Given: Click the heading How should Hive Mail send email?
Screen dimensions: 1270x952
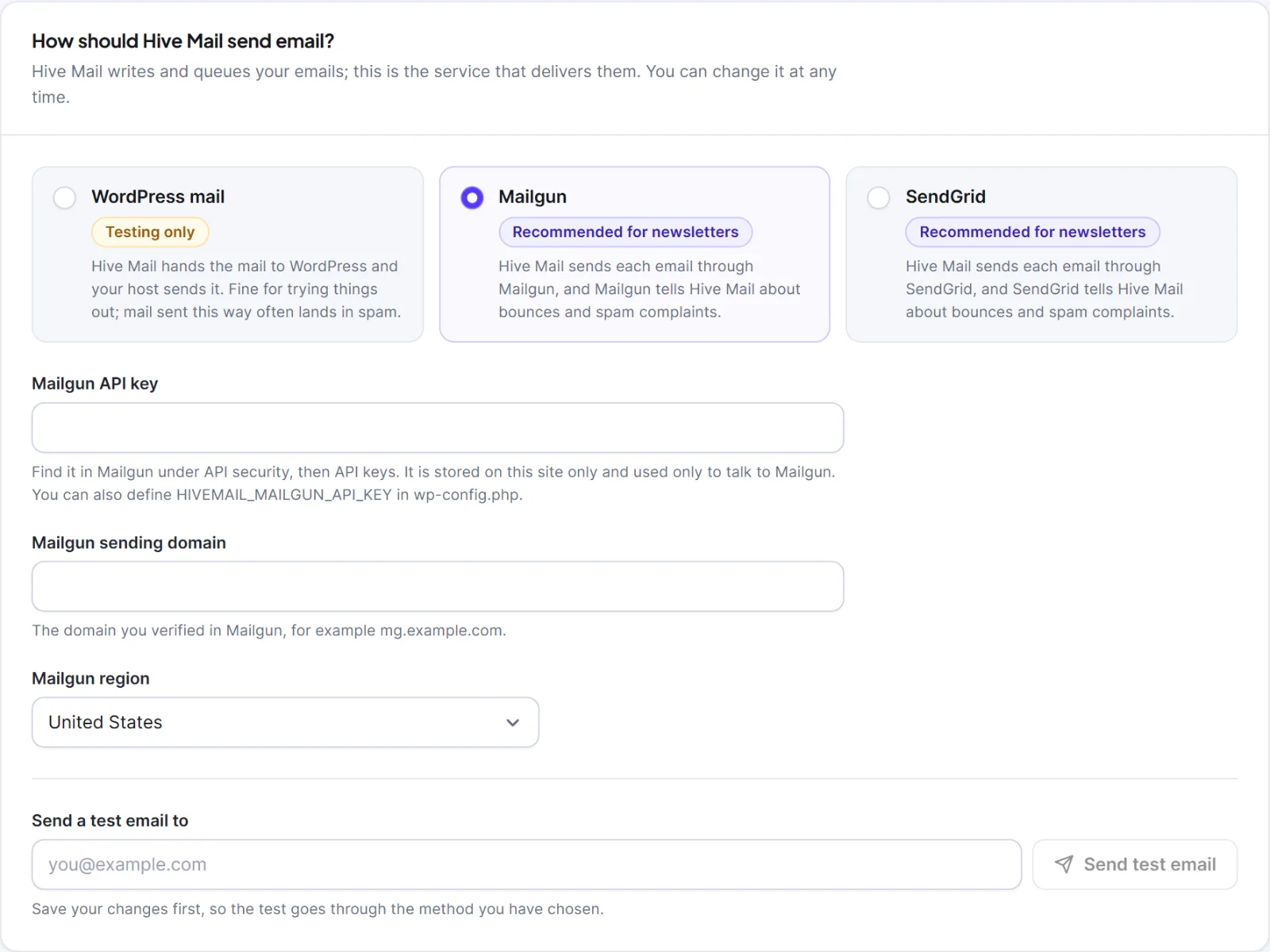Looking at the screenshot, I should pos(183,41).
